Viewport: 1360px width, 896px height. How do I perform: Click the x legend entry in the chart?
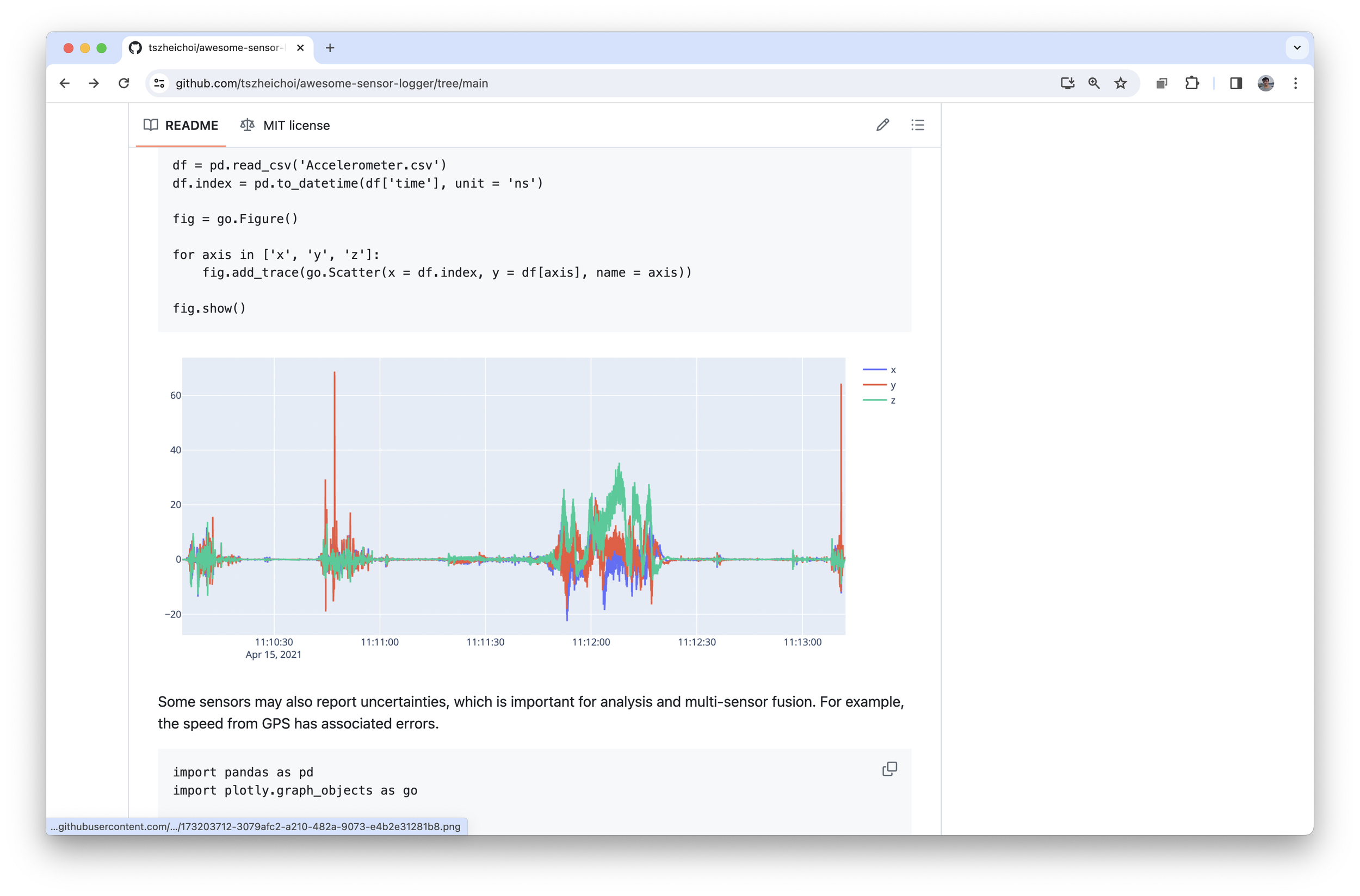879,370
